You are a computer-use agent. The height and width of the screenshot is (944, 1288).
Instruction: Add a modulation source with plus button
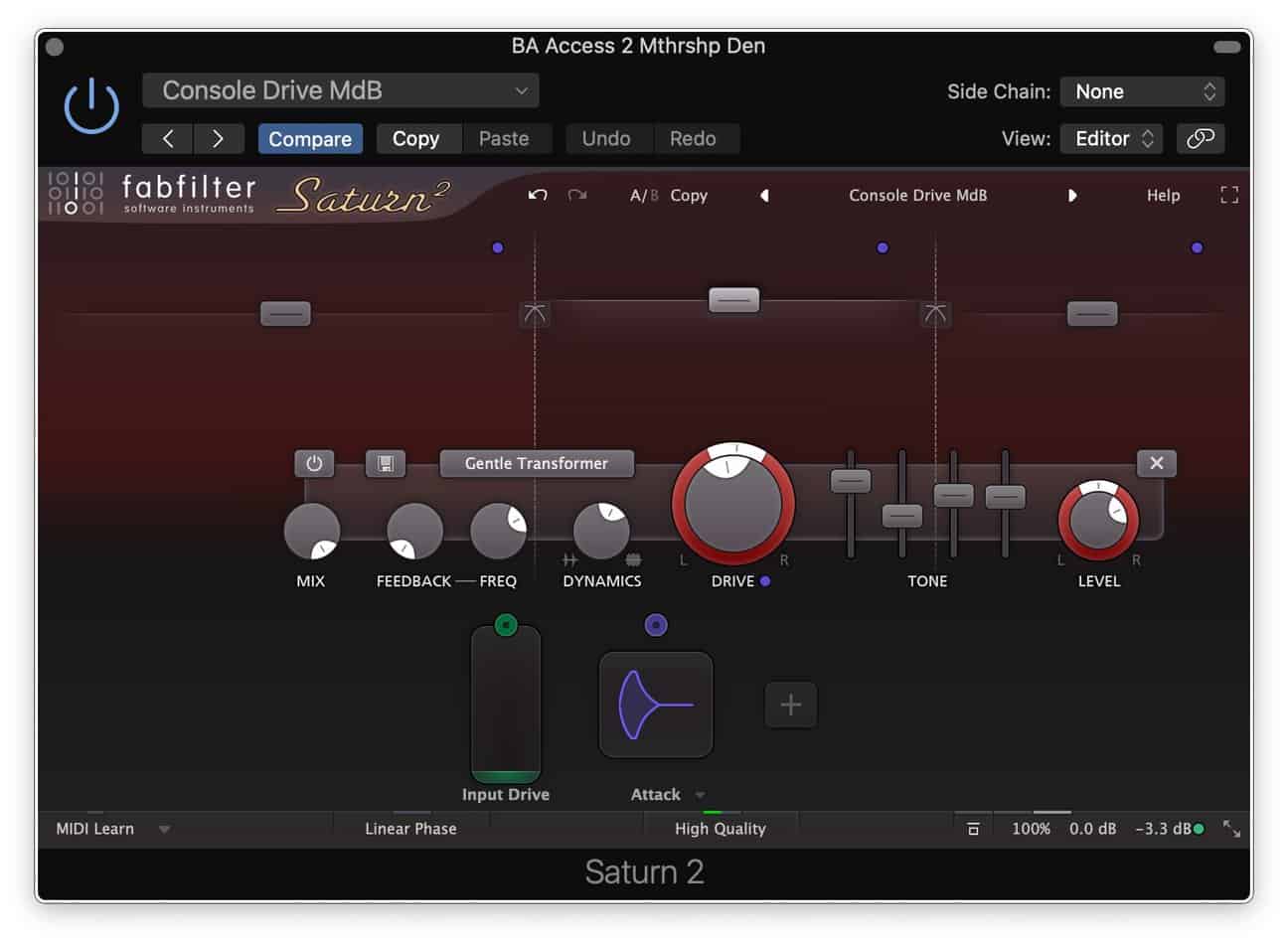pos(791,705)
